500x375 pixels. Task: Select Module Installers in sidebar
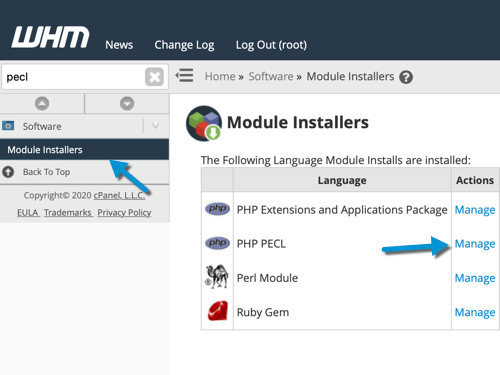84,150
